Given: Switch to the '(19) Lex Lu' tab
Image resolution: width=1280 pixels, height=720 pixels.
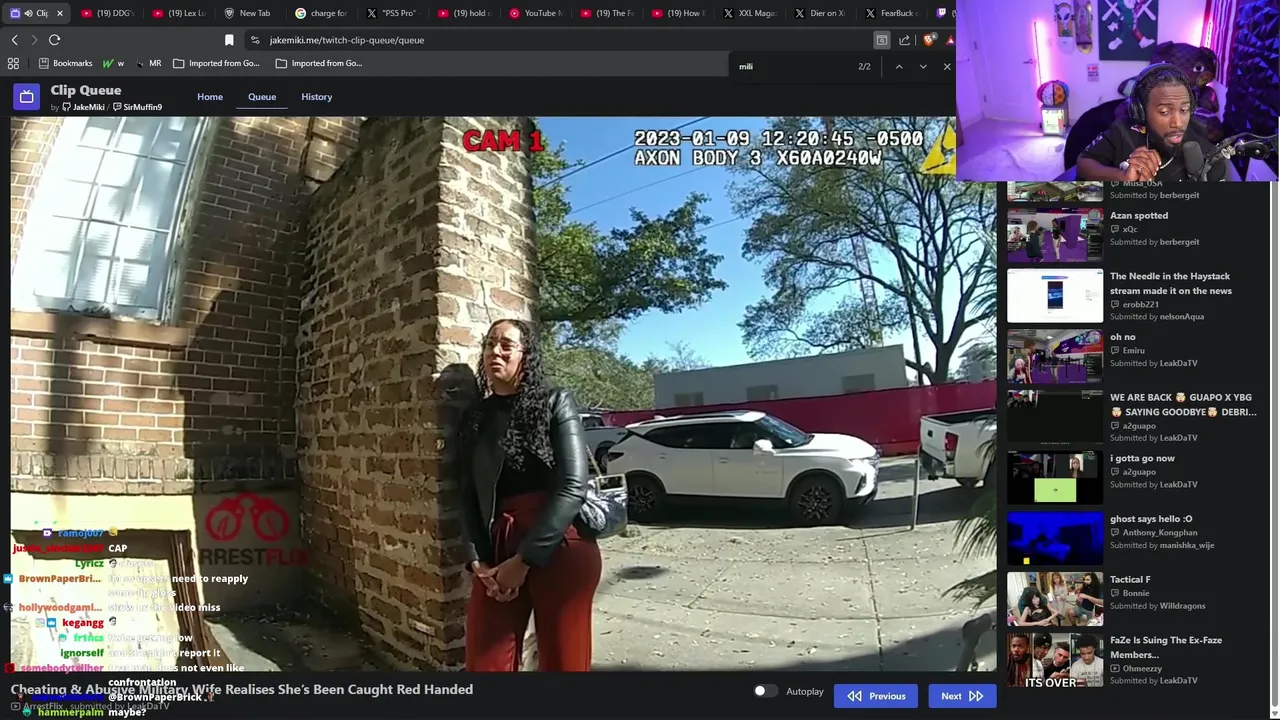Looking at the screenshot, I should pyautogui.click(x=178, y=13).
